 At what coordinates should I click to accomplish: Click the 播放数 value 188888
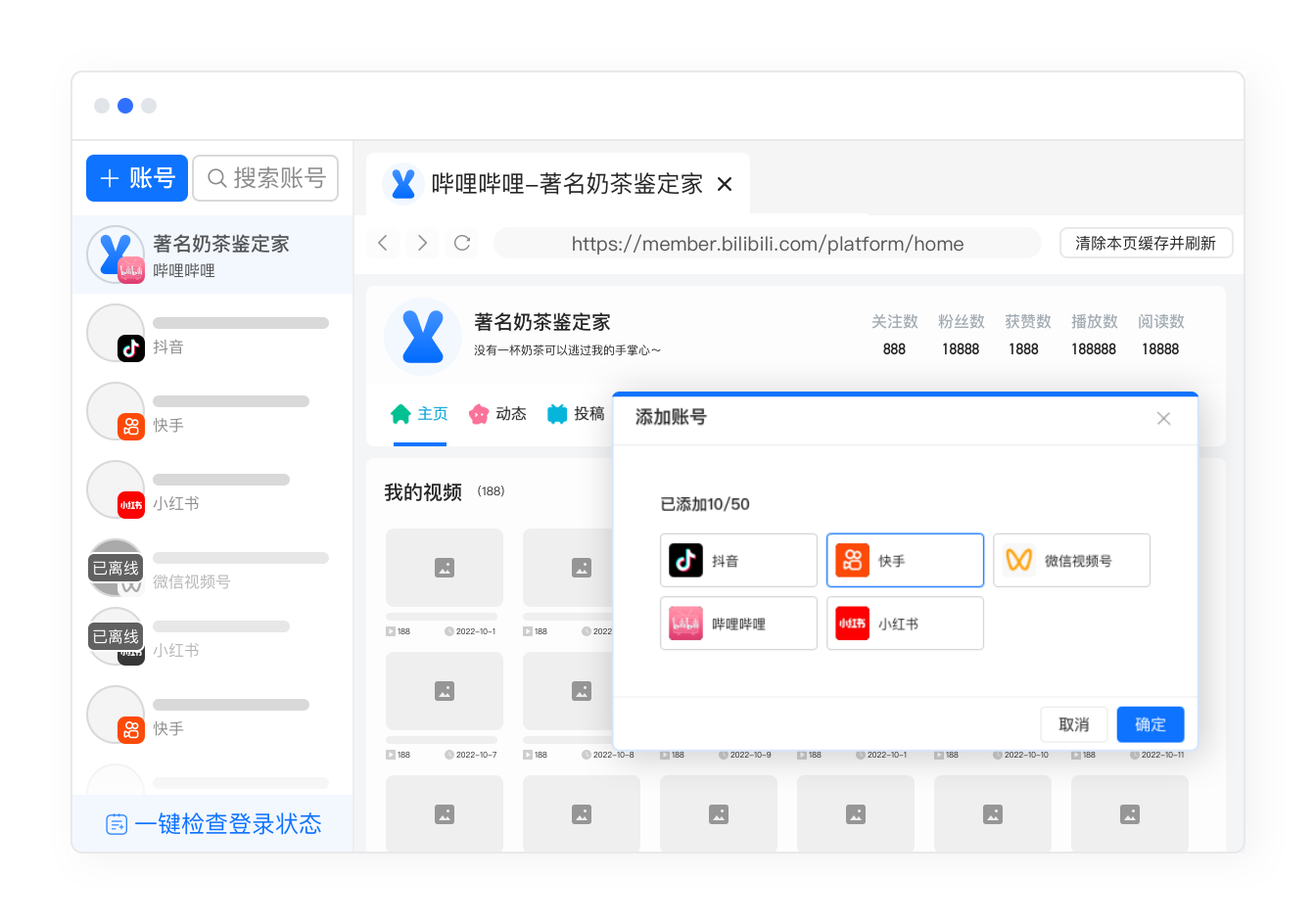[1094, 349]
